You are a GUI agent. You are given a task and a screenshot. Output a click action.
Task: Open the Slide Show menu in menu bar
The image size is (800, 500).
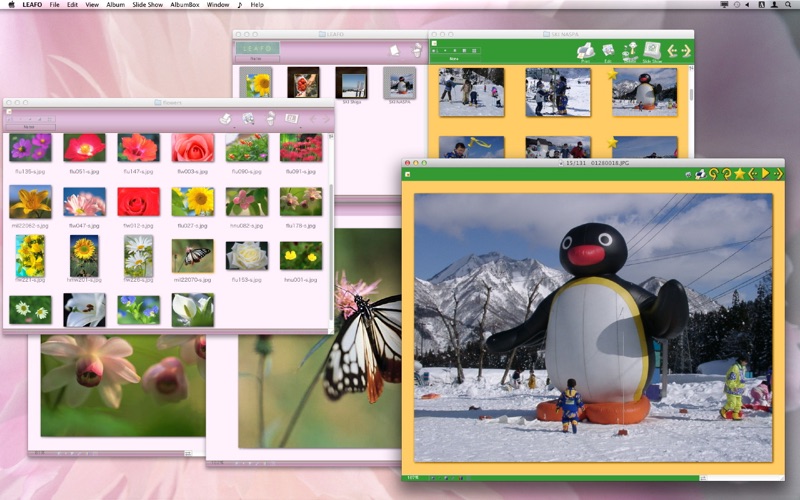tap(147, 5)
